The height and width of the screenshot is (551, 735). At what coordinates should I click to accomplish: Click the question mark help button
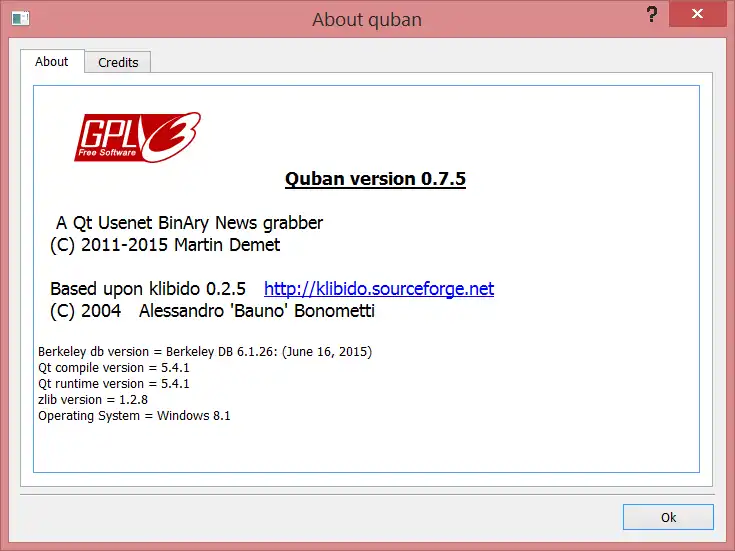(x=652, y=15)
